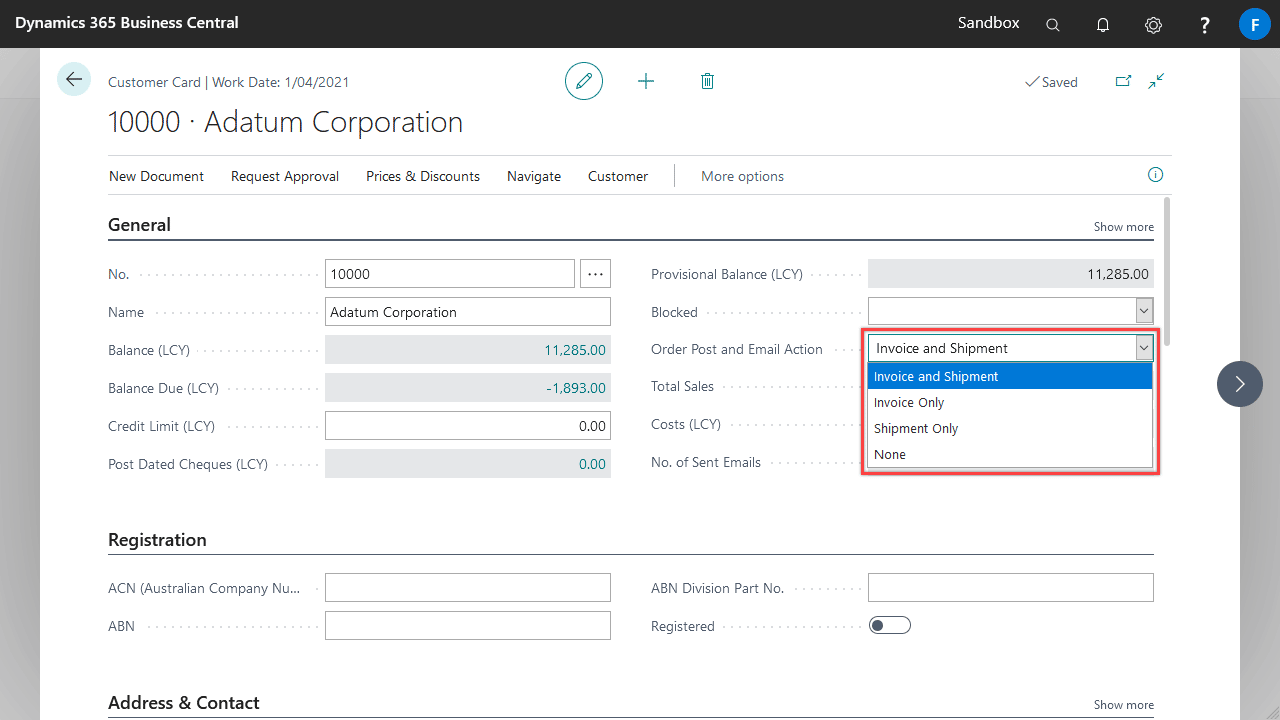Viewport: 1280px width, 720px height.
Task: Show the FactBox info icon
Action: 1155,175
